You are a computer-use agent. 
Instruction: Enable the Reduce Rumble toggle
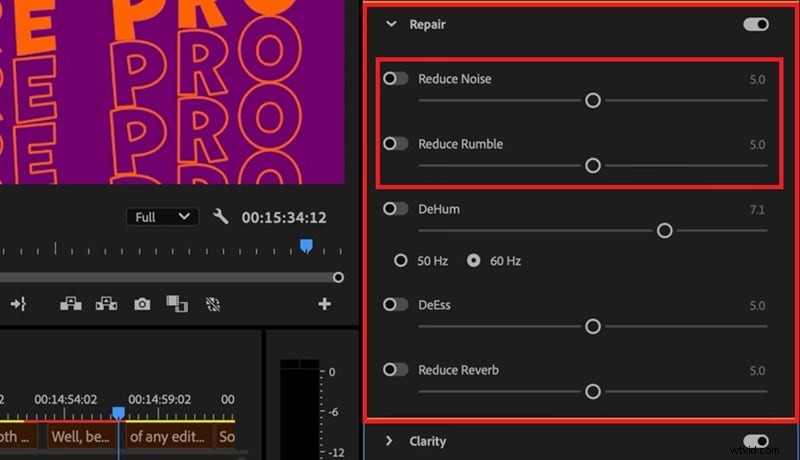[x=395, y=144]
